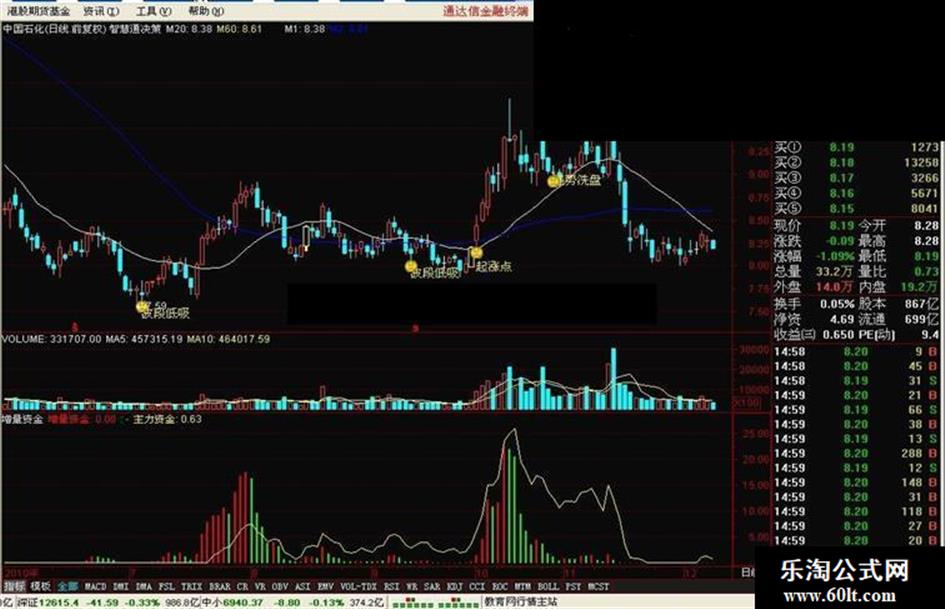
Task: Click the 买④ bid row at 8.16
Action: pos(856,194)
